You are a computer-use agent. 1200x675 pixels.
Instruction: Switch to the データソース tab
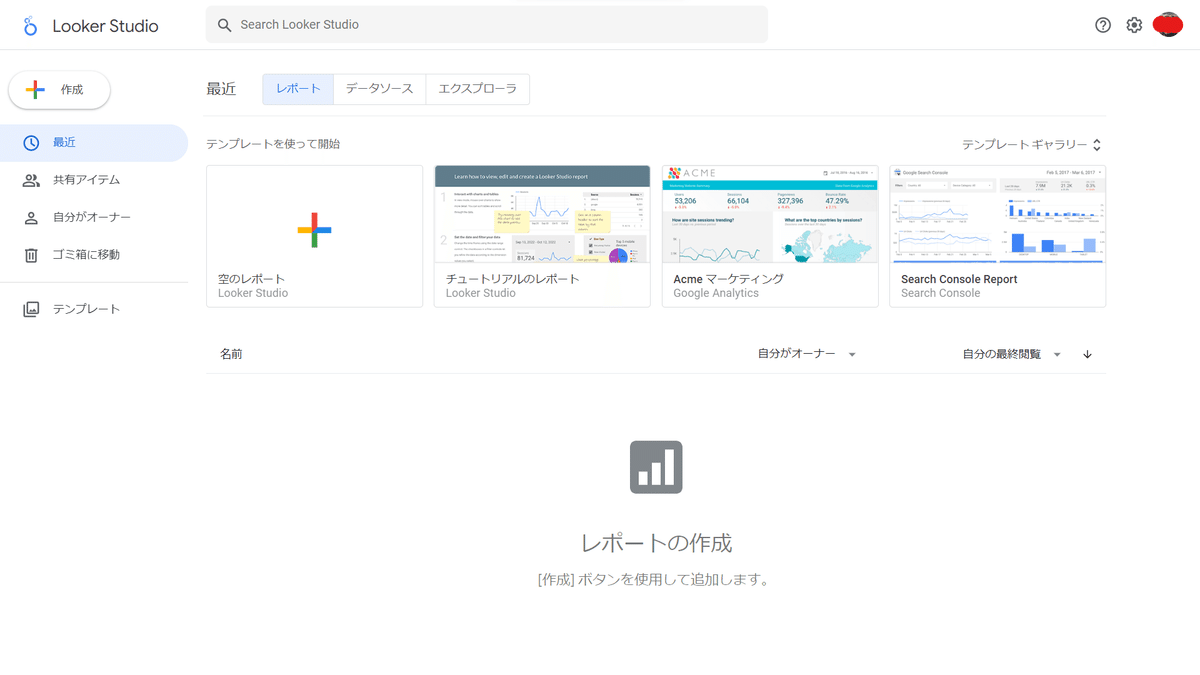point(380,89)
